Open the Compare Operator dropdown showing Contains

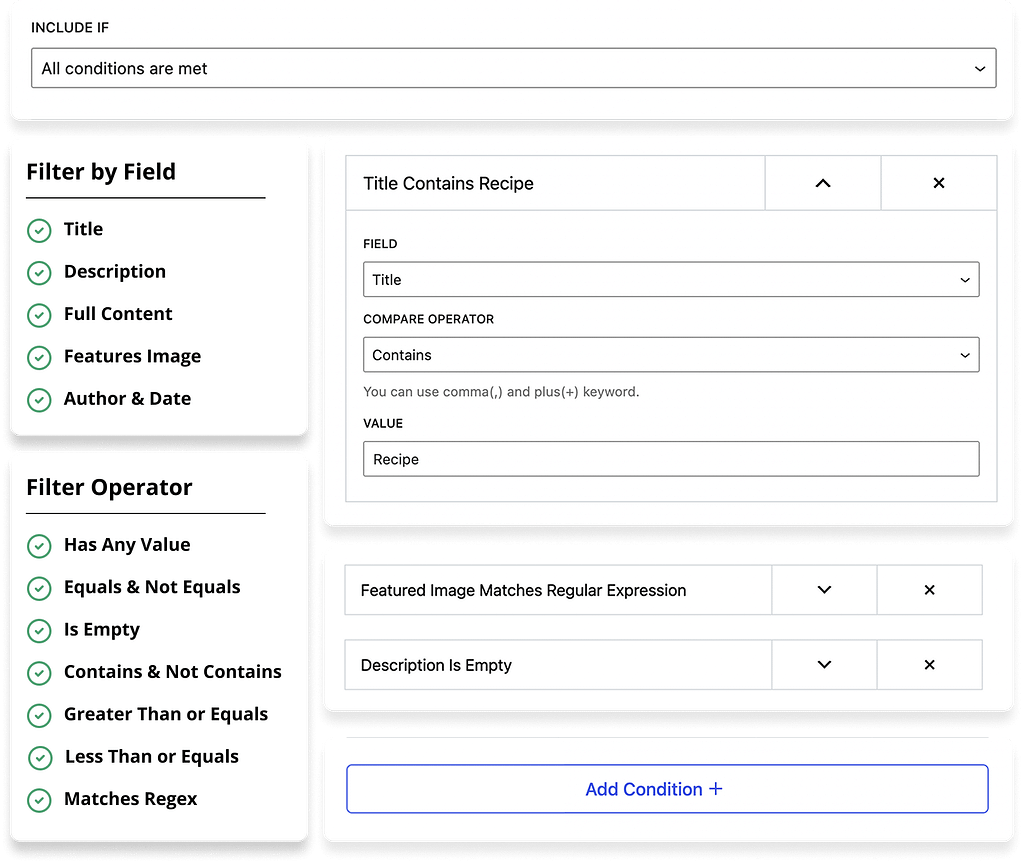click(671, 355)
